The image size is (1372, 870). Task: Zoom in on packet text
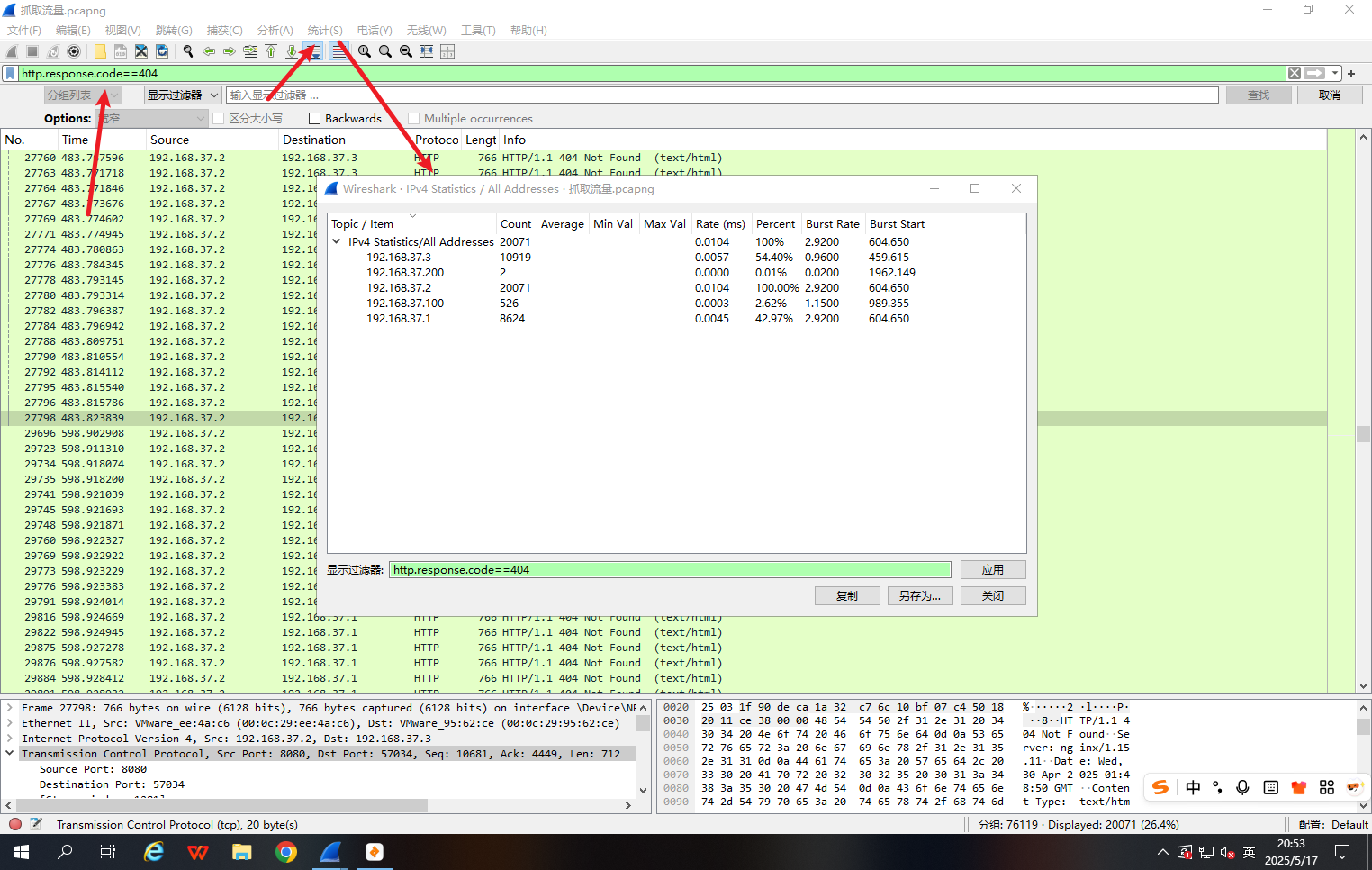point(365,51)
